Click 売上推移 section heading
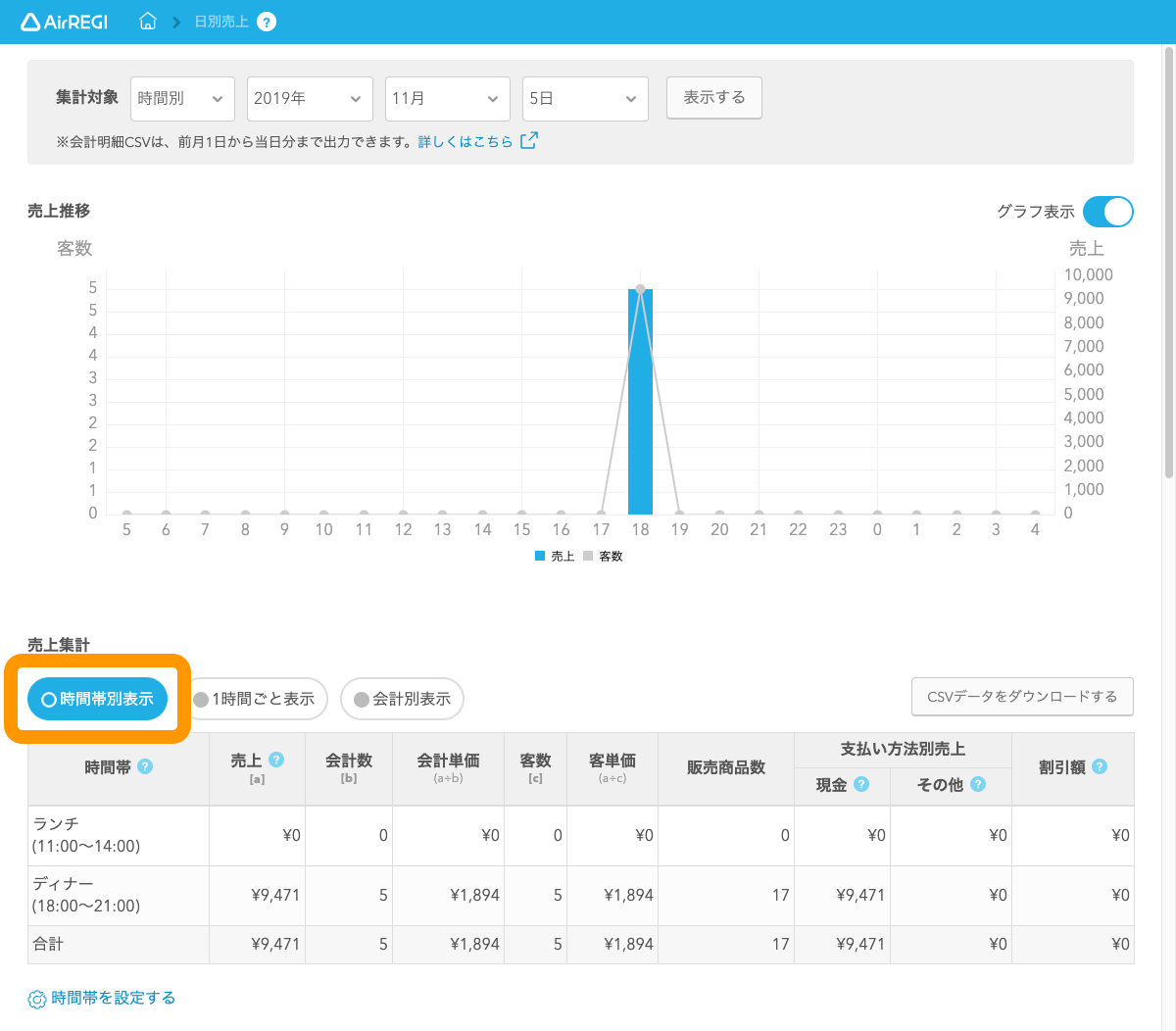The width and height of the screenshot is (1176, 1031). (59, 211)
